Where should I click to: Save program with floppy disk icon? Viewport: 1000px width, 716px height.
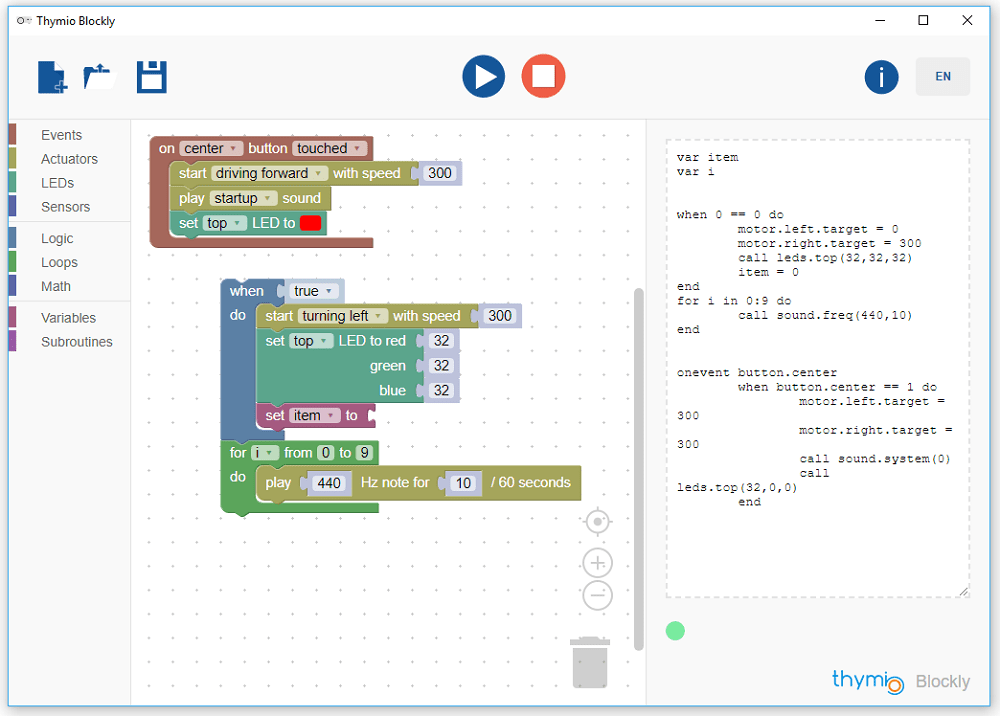point(152,77)
